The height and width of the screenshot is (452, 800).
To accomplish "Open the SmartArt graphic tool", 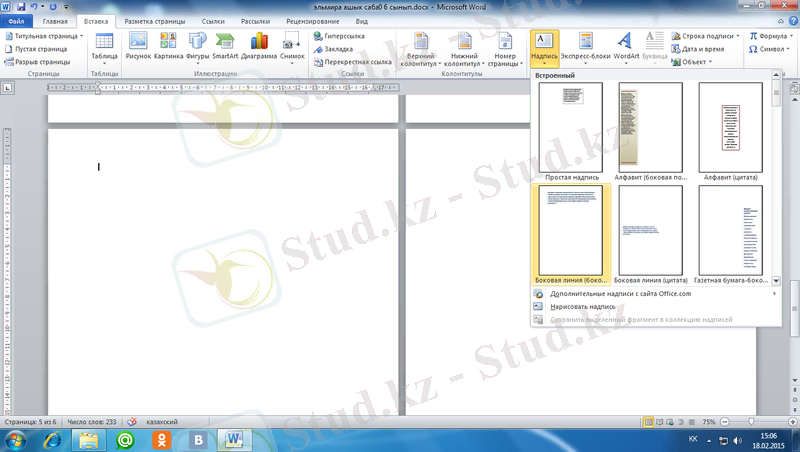I will [x=225, y=46].
